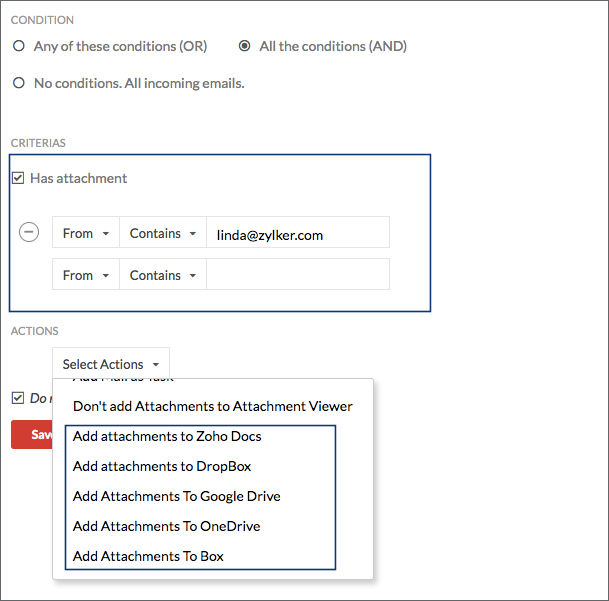Select Add Attachments To Google Drive
Screen dimensions: 609x601
(176, 496)
